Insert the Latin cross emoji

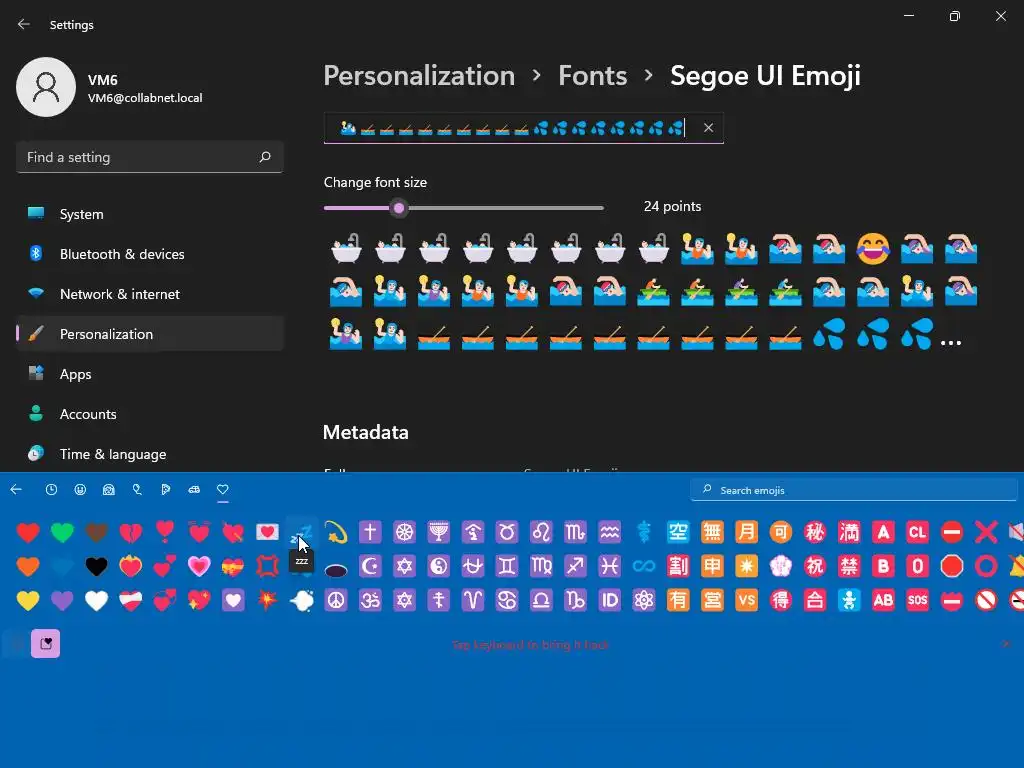[x=370, y=532]
